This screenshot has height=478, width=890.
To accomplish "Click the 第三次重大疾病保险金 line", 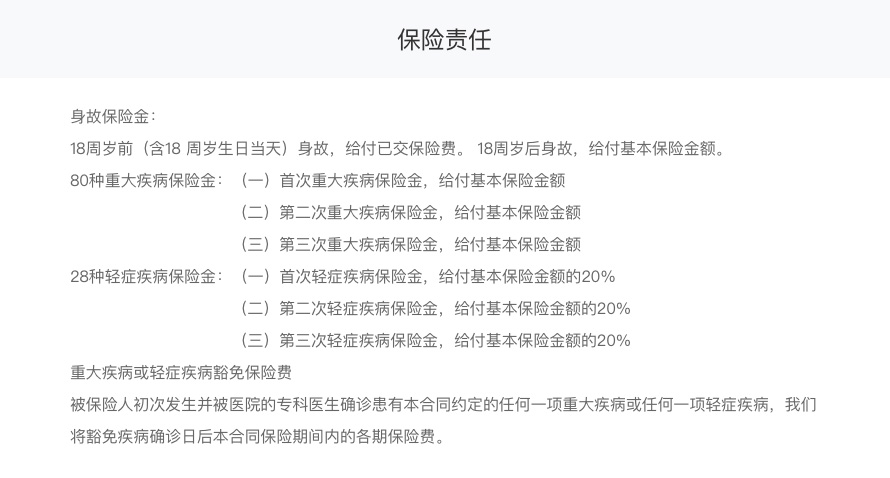I will [x=410, y=245].
